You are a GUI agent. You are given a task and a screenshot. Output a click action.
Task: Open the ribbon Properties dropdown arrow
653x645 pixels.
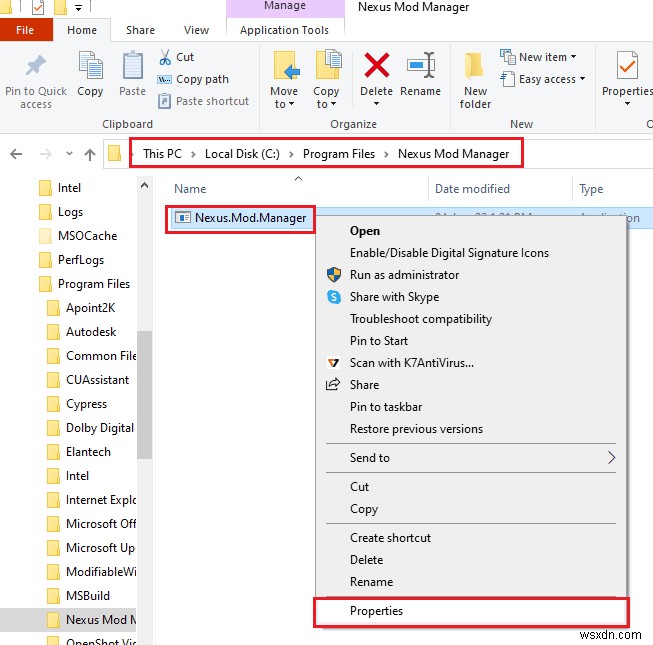pos(627,104)
